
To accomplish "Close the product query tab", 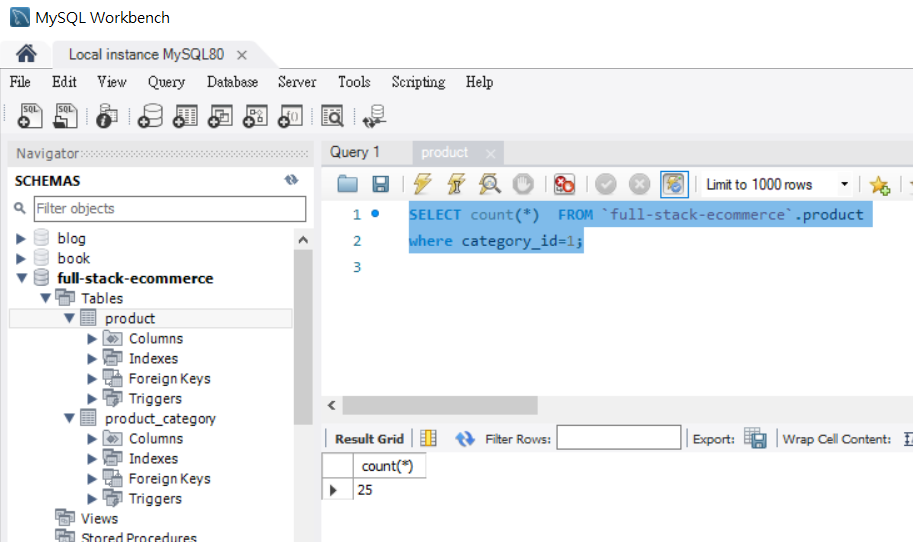I will click(490, 154).
